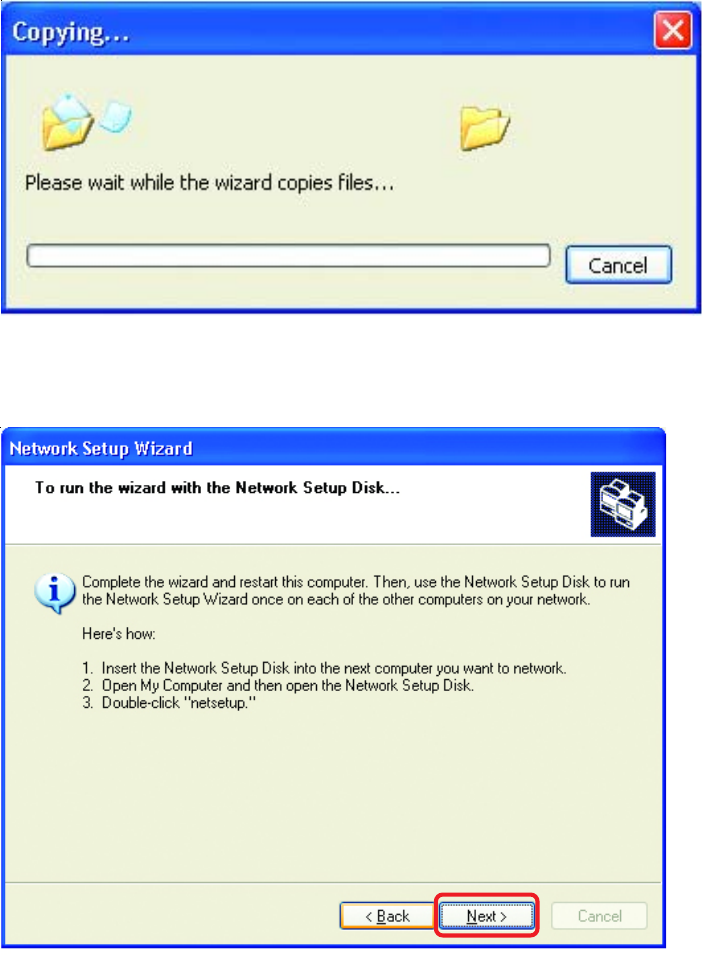702x955 pixels.
Task: Click the file copy progress bar
Action: [288, 255]
